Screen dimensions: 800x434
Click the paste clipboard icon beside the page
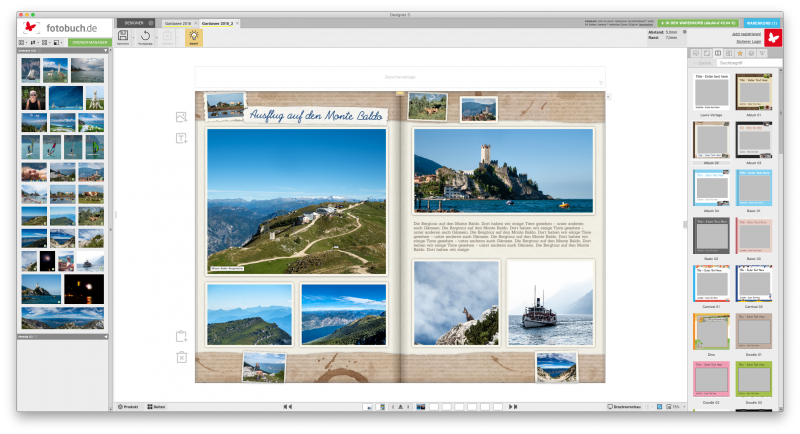tap(181, 336)
